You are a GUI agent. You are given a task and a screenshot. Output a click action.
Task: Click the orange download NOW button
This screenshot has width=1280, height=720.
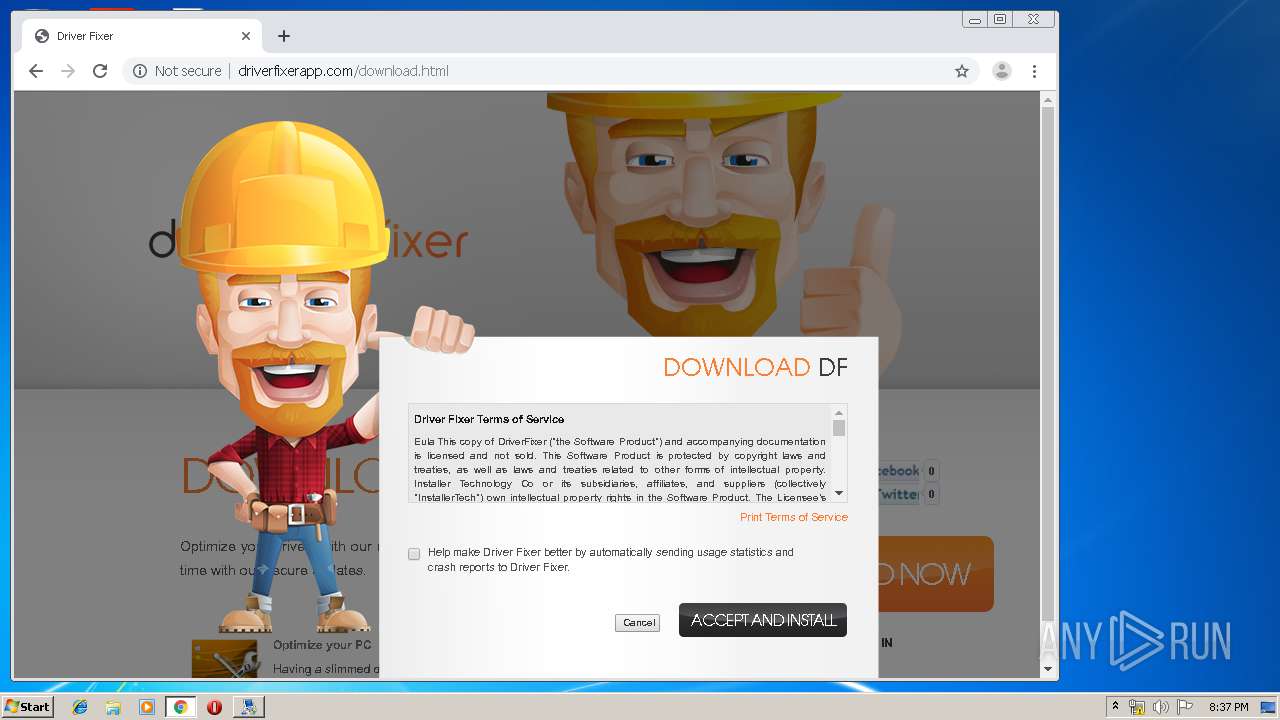click(936, 574)
